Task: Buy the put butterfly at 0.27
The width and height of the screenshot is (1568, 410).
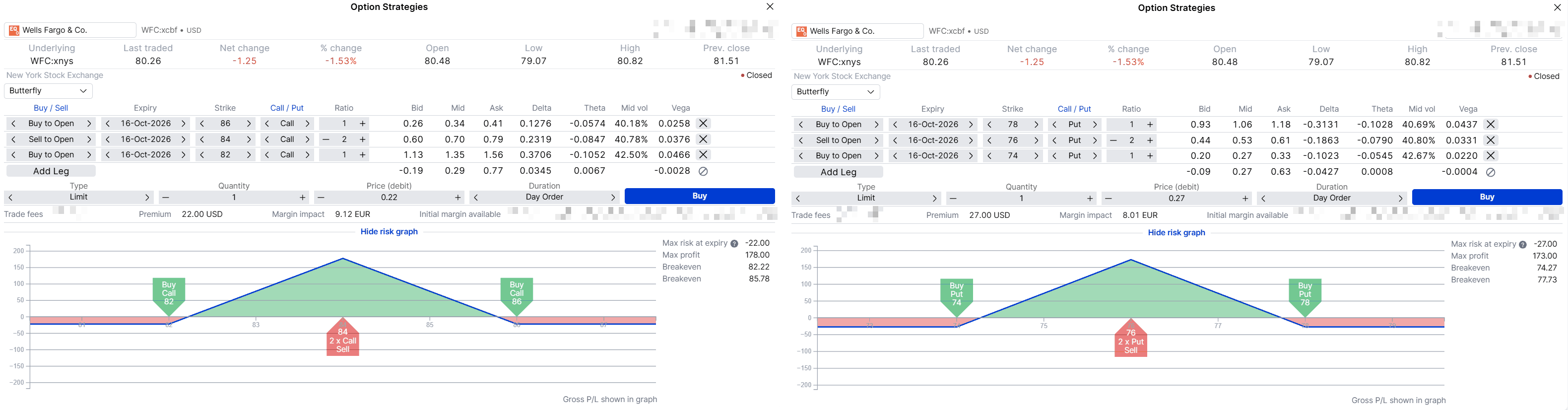Action: click(1487, 198)
